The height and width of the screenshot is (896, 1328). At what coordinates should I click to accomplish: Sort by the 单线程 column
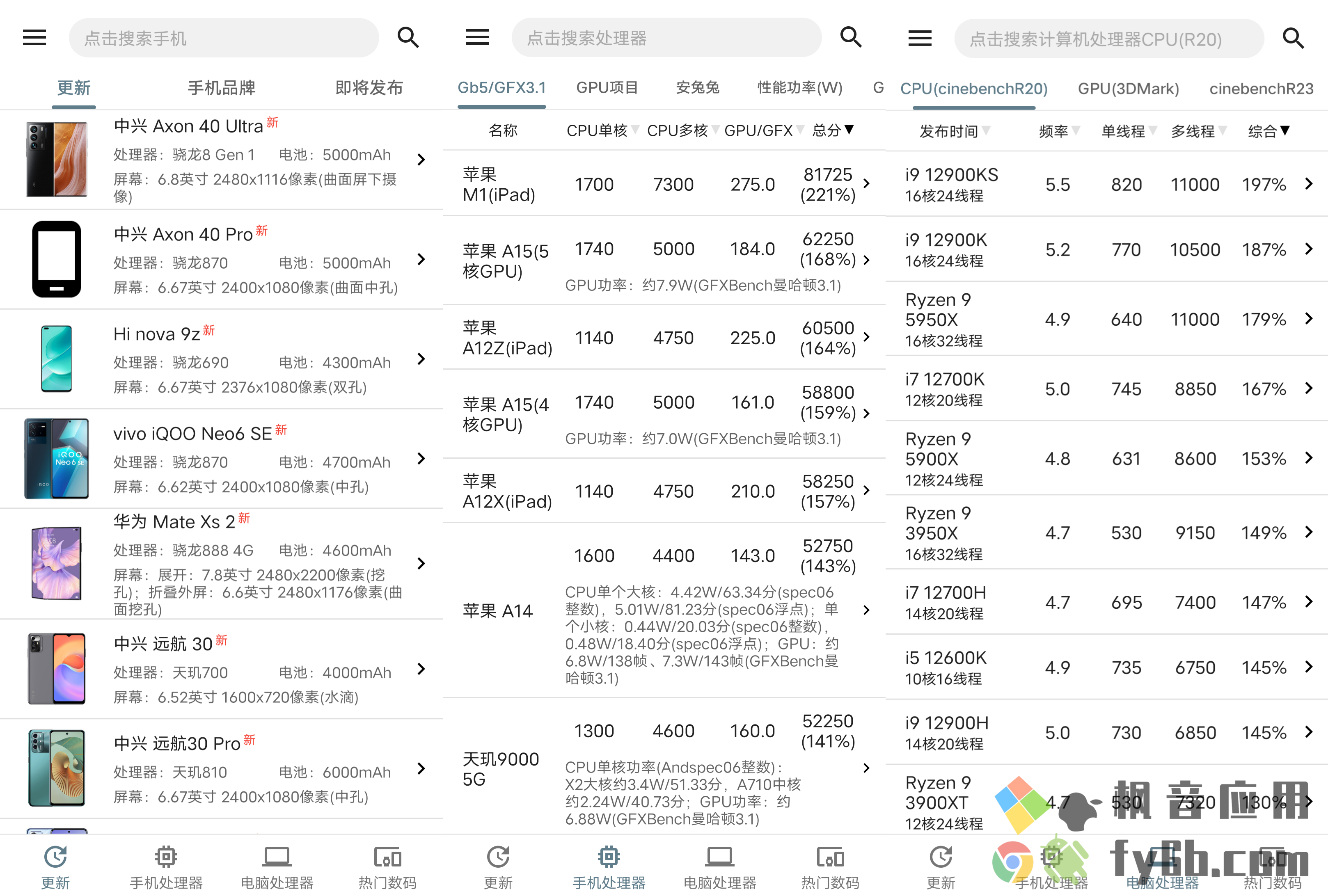point(1129,131)
